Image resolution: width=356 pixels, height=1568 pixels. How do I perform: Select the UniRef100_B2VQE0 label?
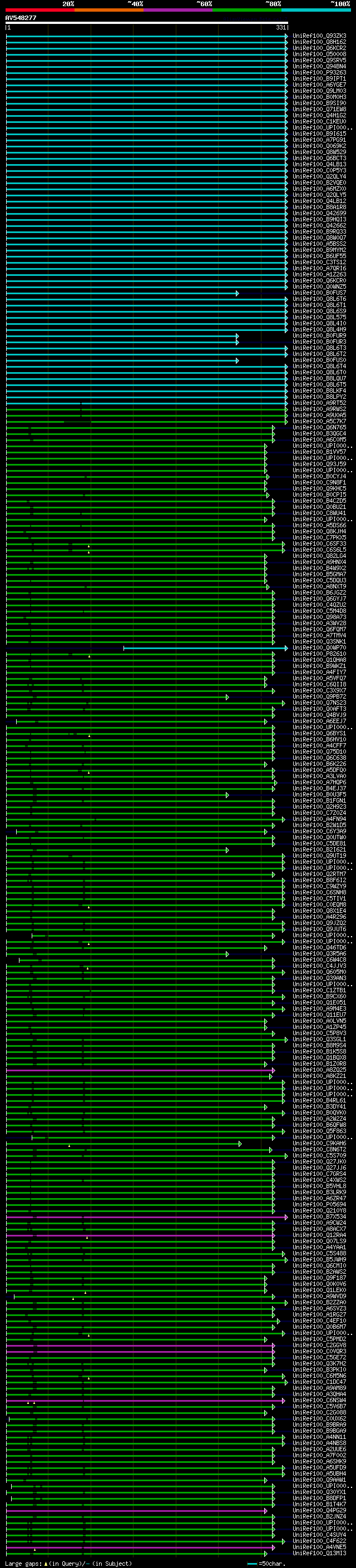coord(319,182)
